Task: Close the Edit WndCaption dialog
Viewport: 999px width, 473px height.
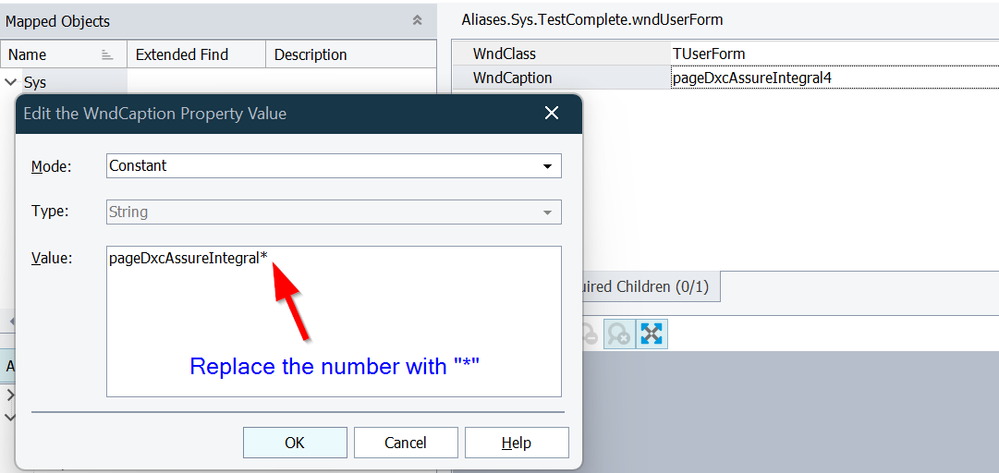Action: click(551, 113)
